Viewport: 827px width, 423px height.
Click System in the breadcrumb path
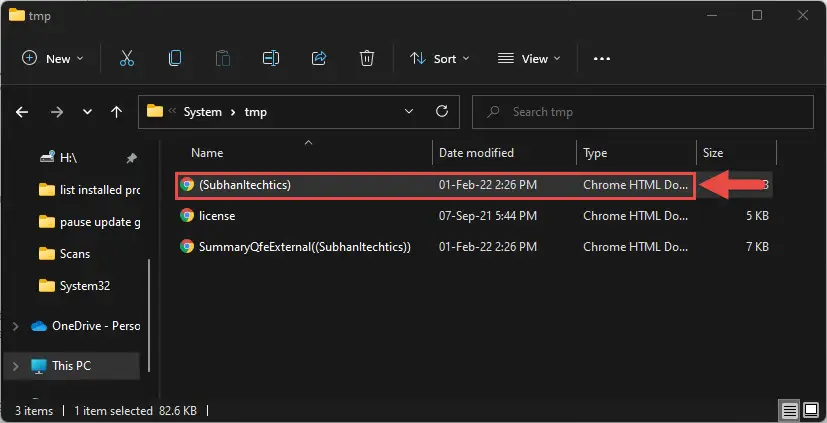pyautogui.click(x=203, y=112)
